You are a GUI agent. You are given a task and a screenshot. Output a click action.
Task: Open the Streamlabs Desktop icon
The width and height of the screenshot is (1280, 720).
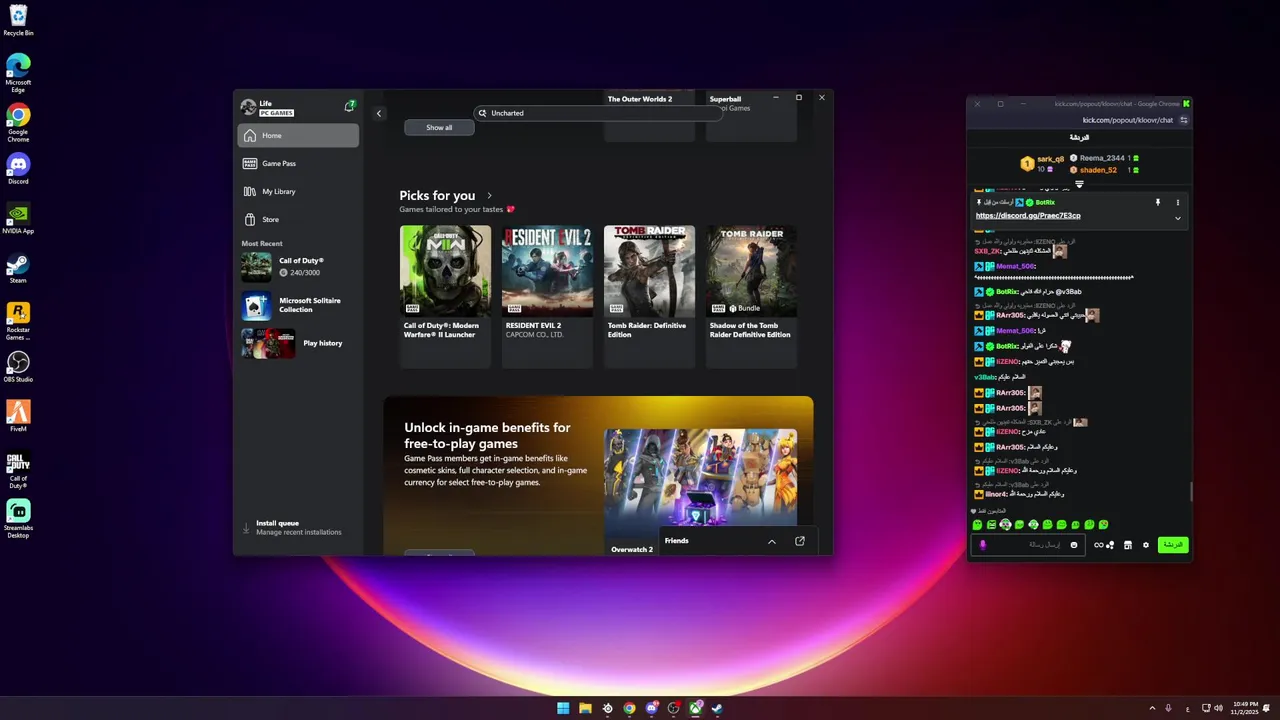click(18, 518)
